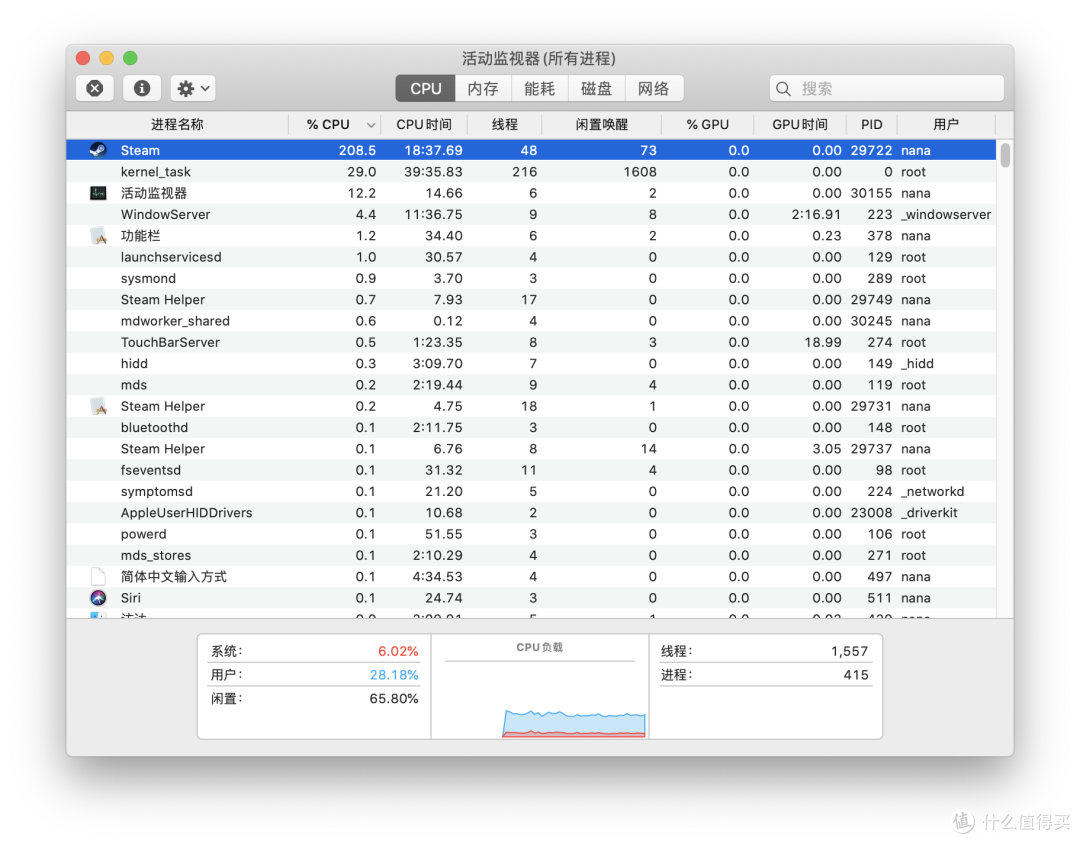Image resolution: width=1080 pixels, height=844 pixels.
Task: Select the mdworker_shared process
Action: 531,321
